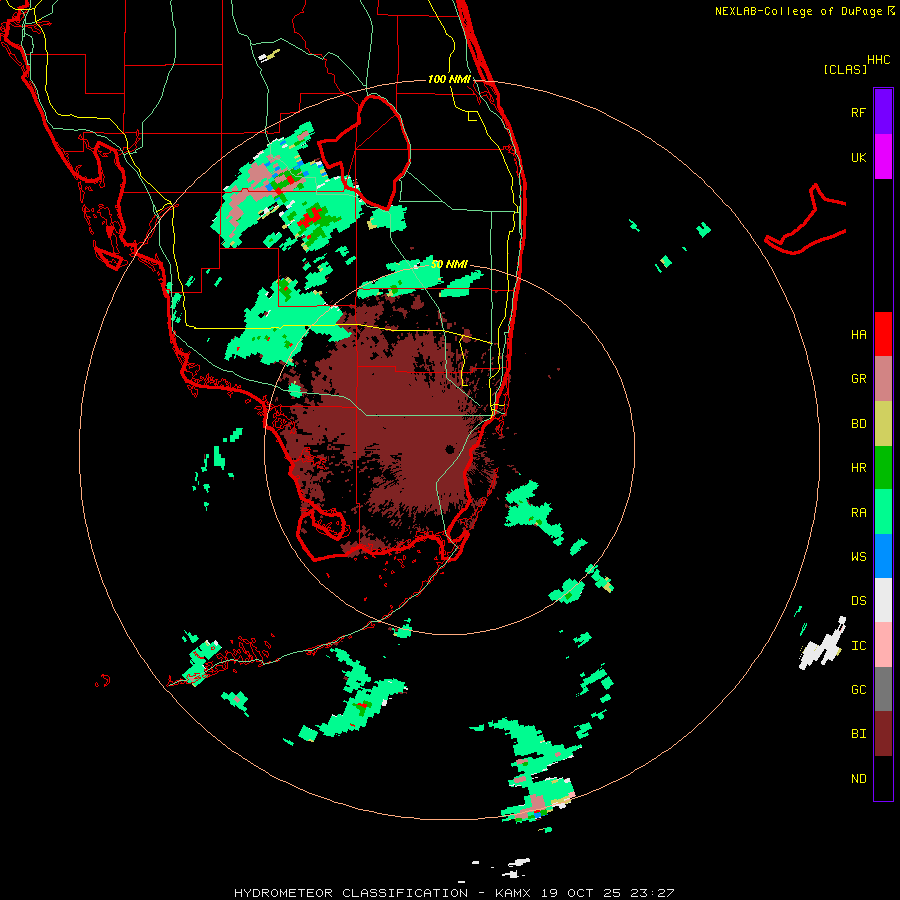
Task: Click the DS legend label
Action: coord(858,601)
